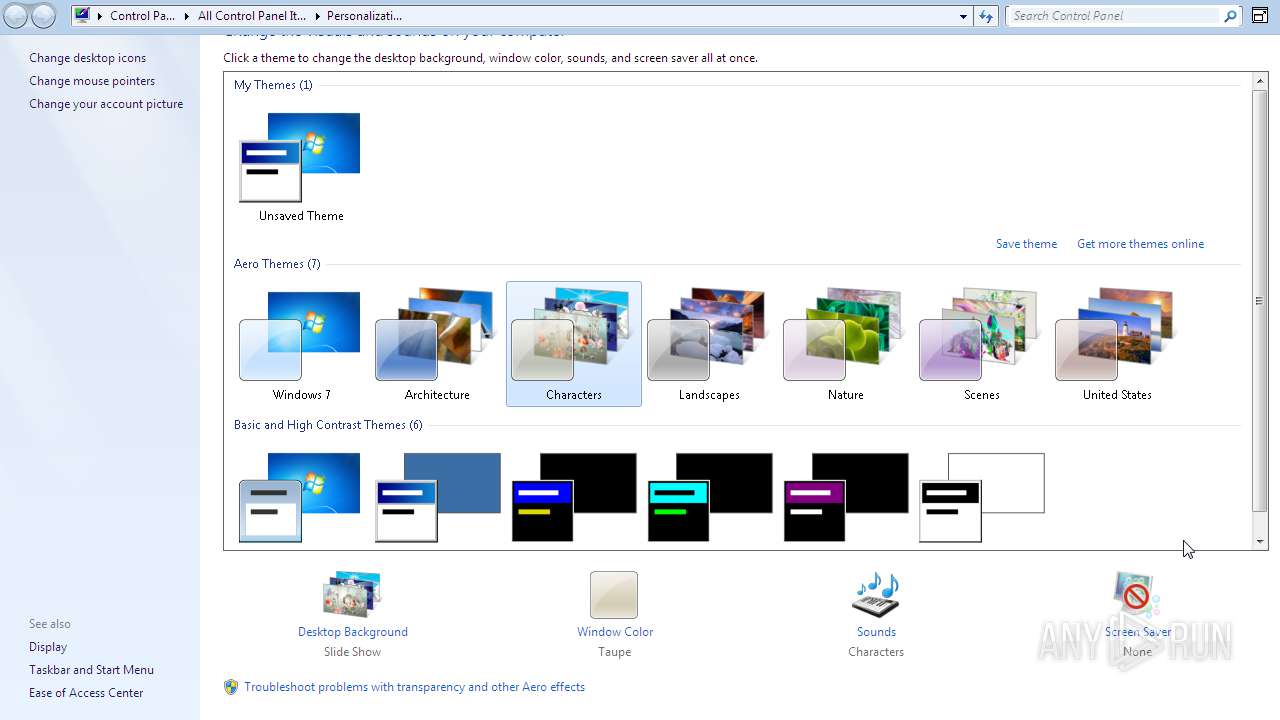Click the Forward navigation button
The image size is (1280, 720).
pyautogui.click(x=44, y=15)
